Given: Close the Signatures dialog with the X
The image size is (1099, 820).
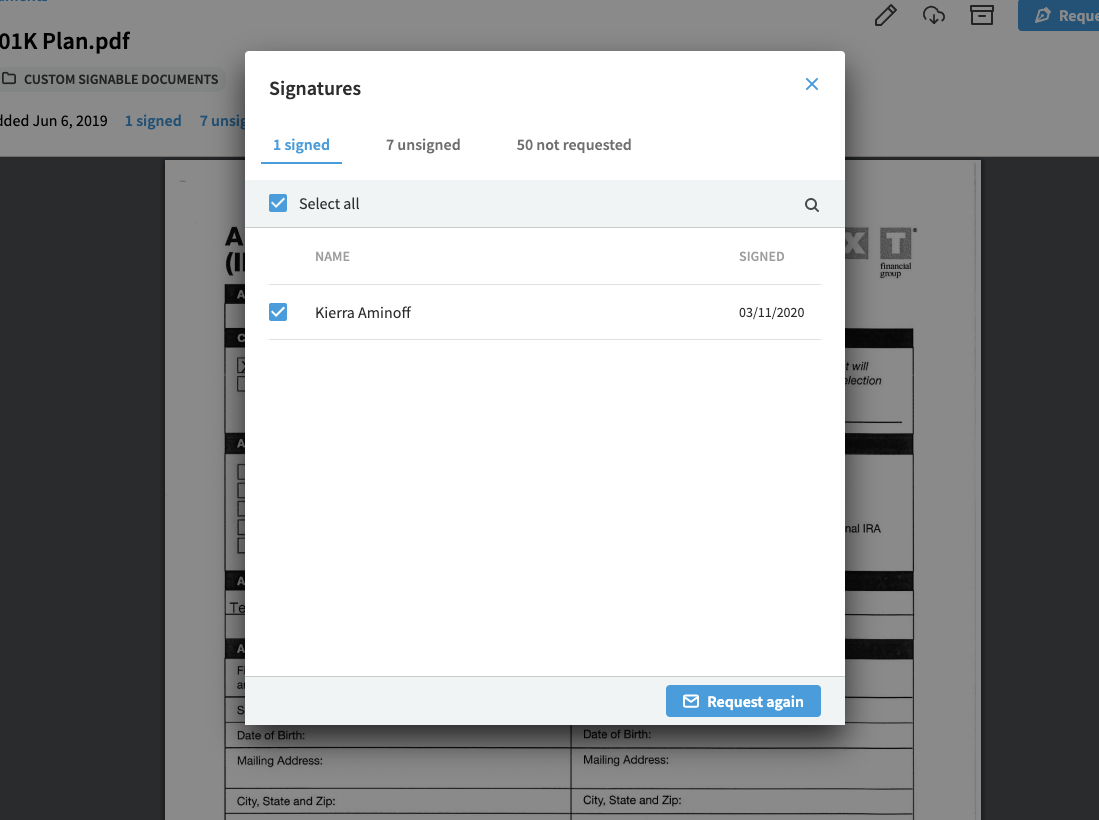Looking at the screenshot, I should click(x=812, y=85).
